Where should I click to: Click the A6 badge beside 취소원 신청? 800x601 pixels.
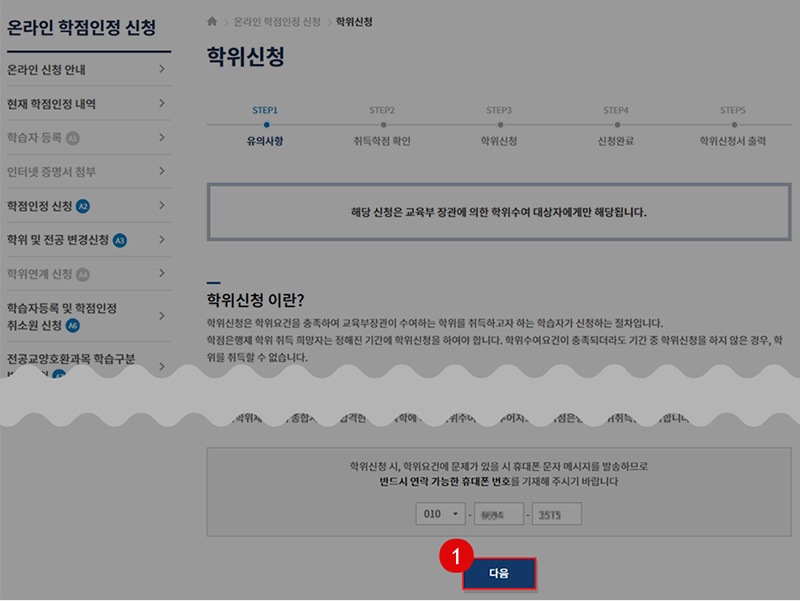[x=73, y=326]
